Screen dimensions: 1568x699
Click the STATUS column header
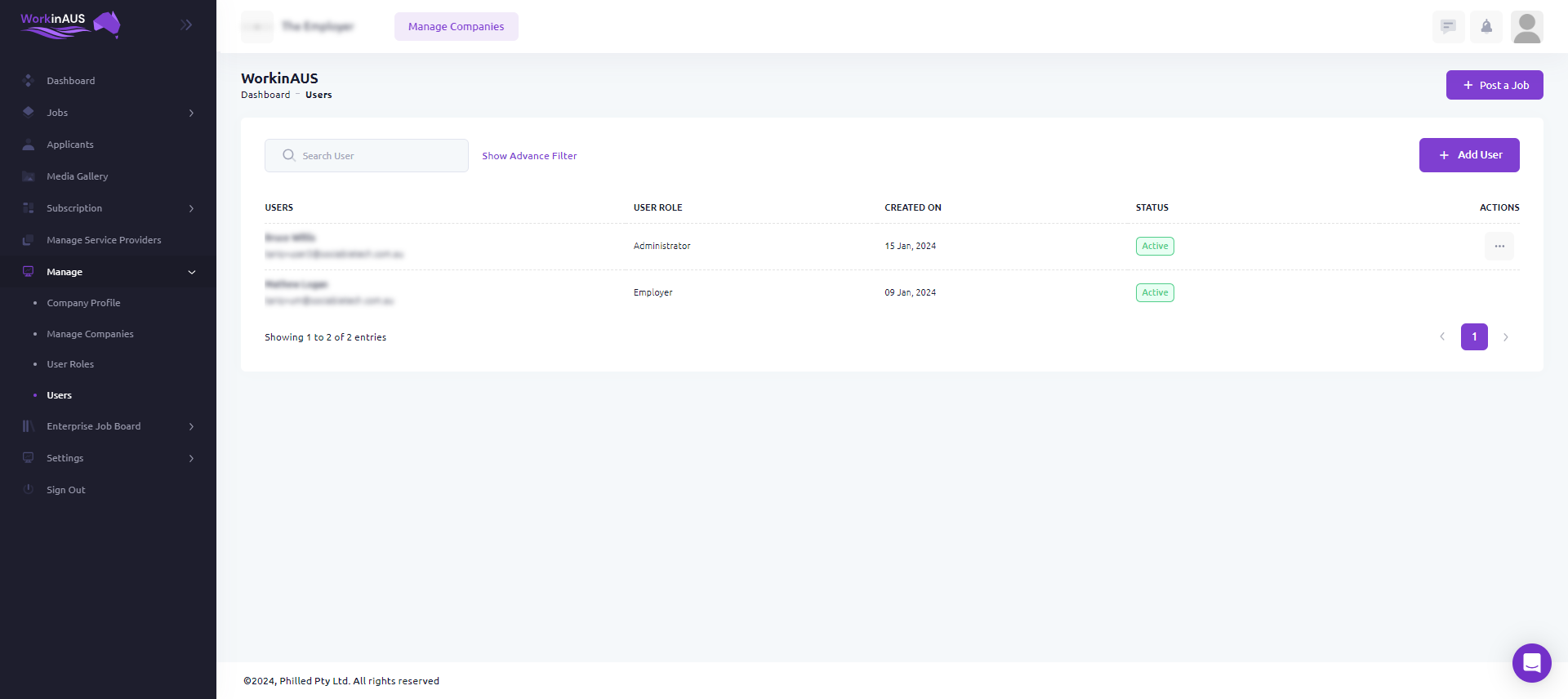pyautogui.click(x=1151, y=207)
